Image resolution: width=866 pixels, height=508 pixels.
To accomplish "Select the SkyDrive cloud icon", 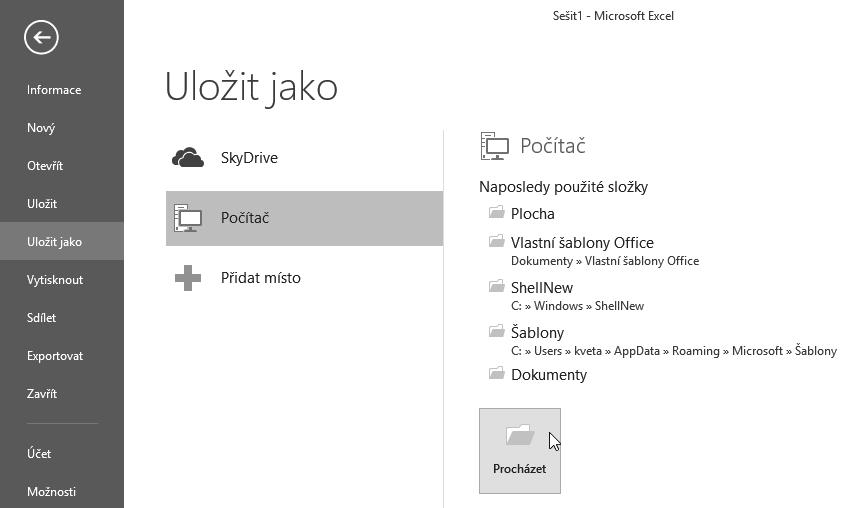I will (x=188, y=158).
